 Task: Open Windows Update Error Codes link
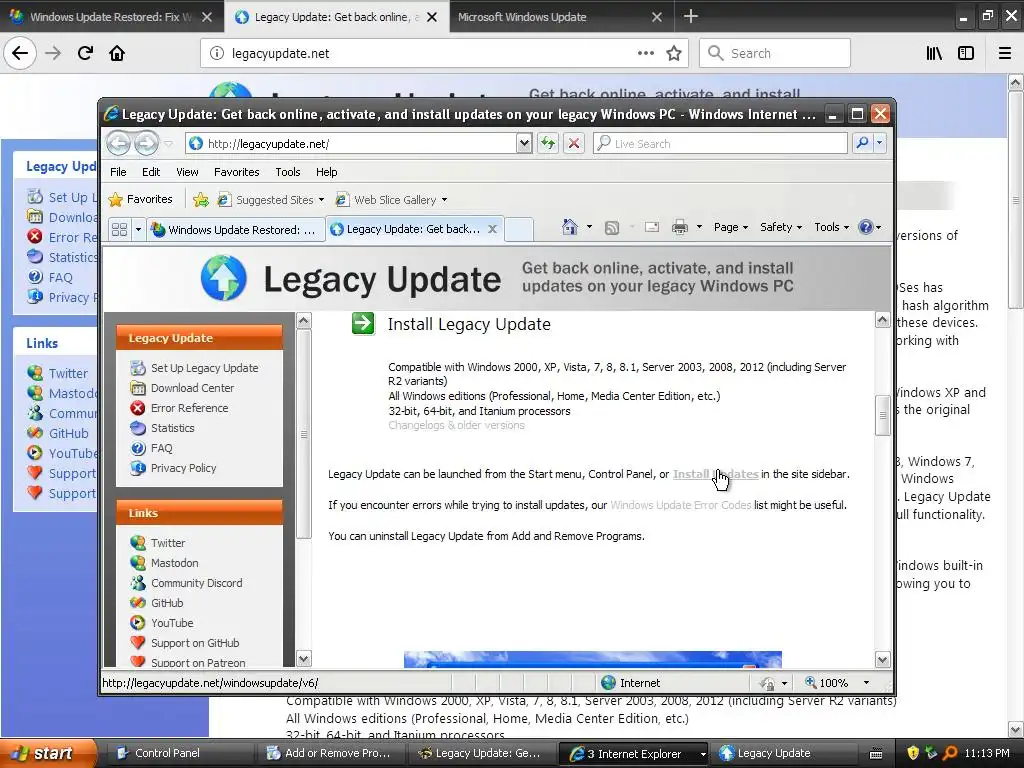(x=680, y=505)
